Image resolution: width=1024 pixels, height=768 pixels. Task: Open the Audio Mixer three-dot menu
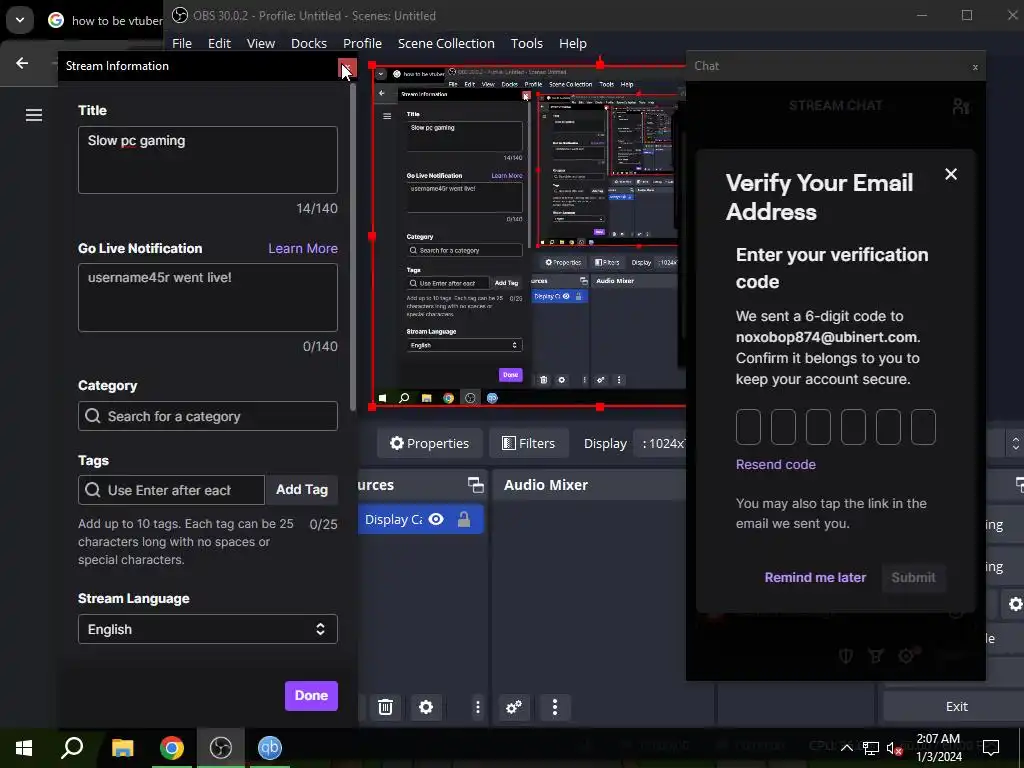click(554, 707)
